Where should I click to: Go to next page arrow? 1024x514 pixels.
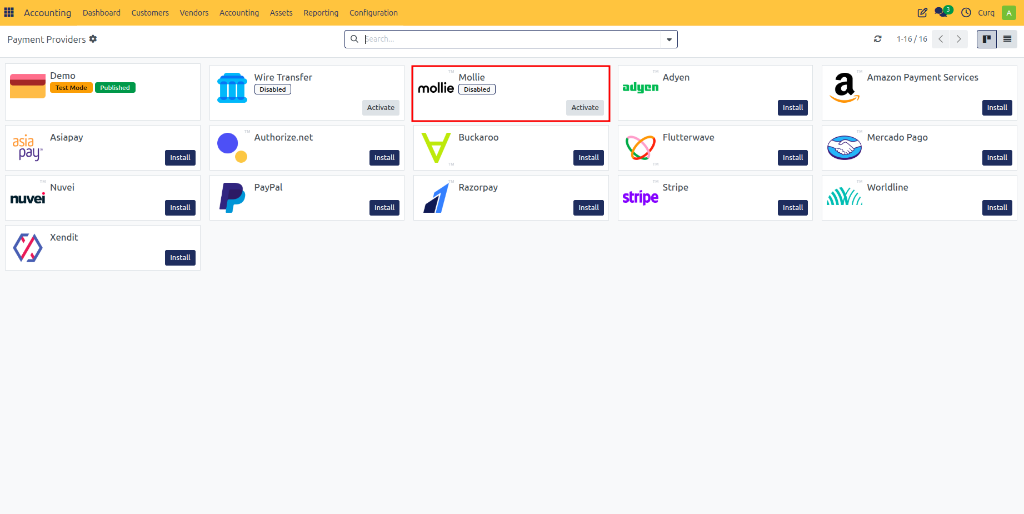pos(959,39)
